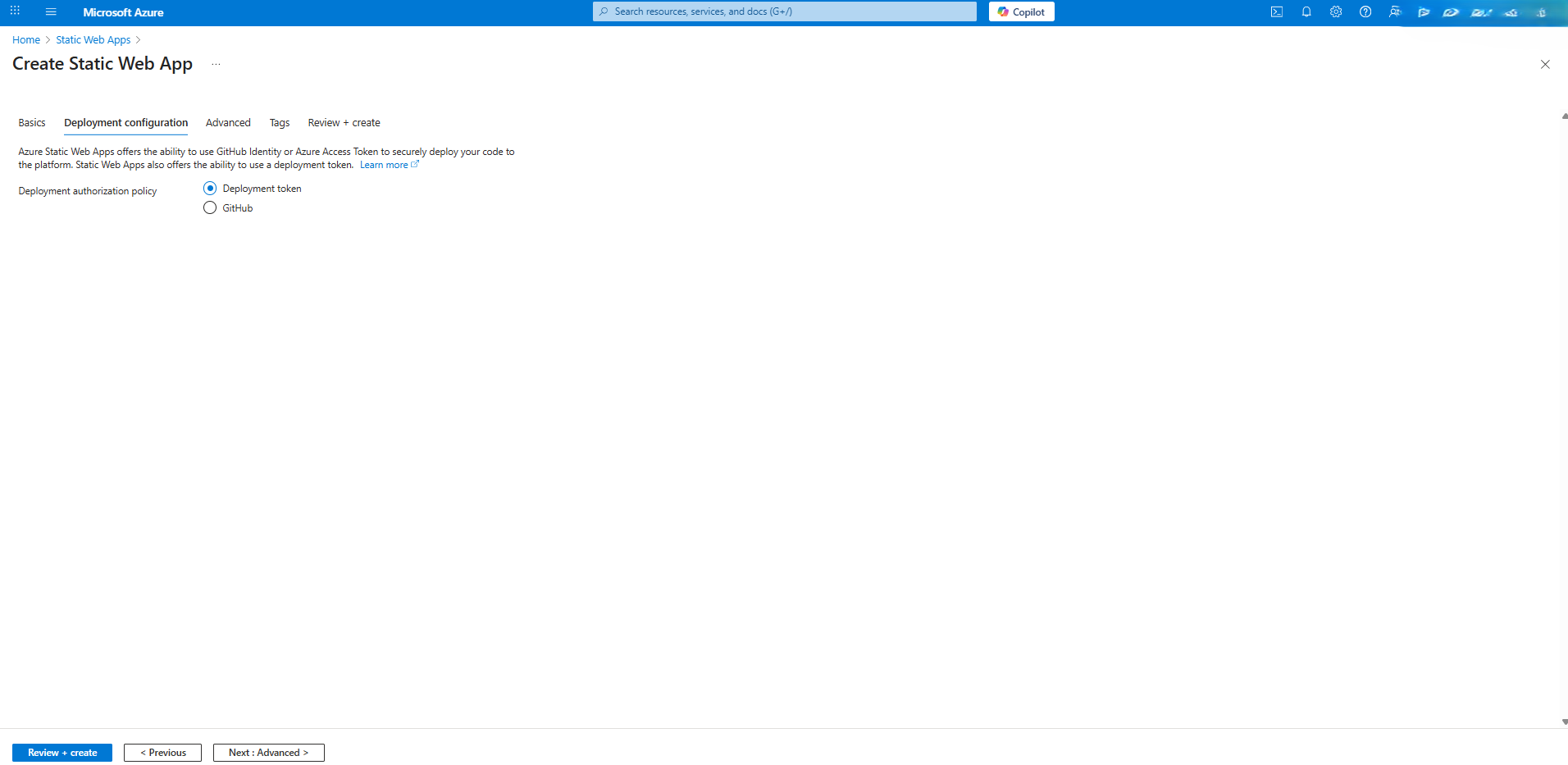1568x765 pixels.
Task: Open the Tags tab
Action: (x=280, y=123)
